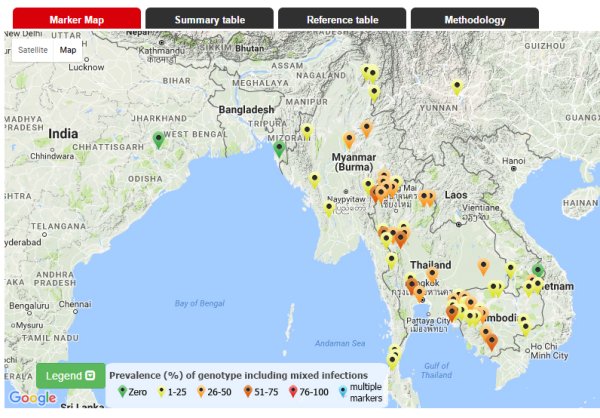Image resolution: width=600 pixels, height=418 pixels.
Task: Click the blue multiple markers legend swatch
Action: tap(343, 393)
